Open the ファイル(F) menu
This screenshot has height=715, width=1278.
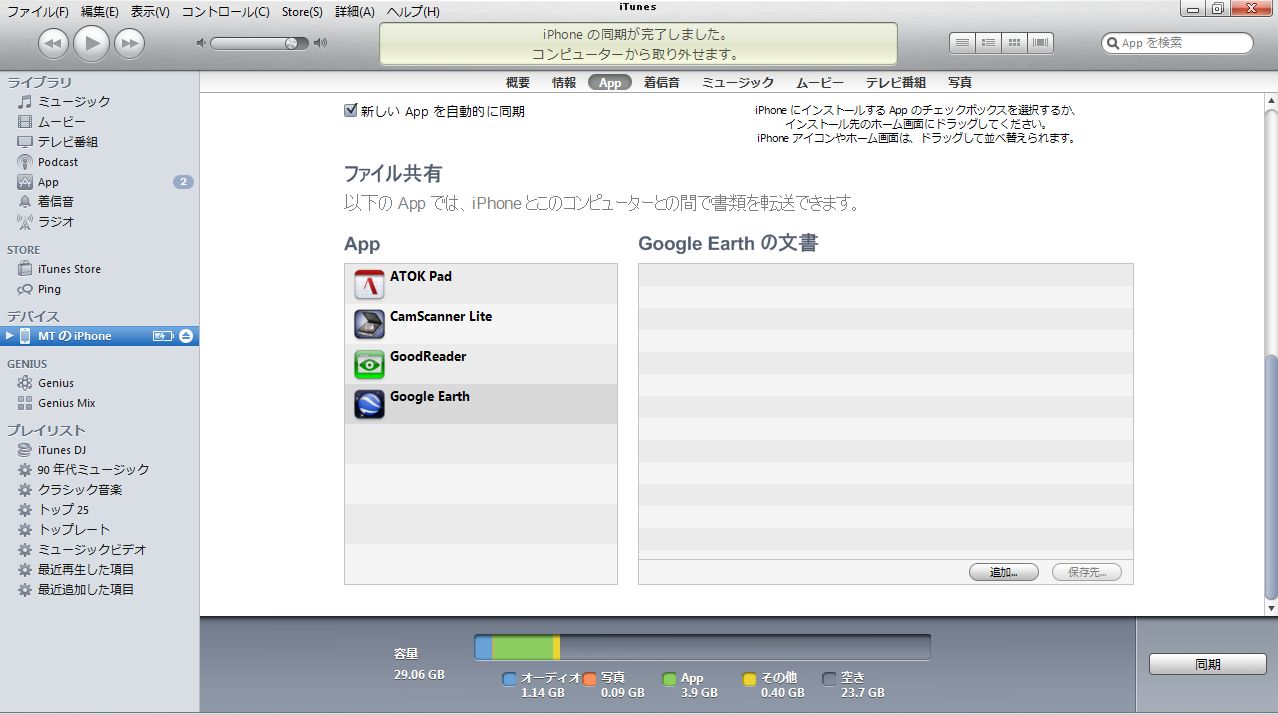point(38,11)
